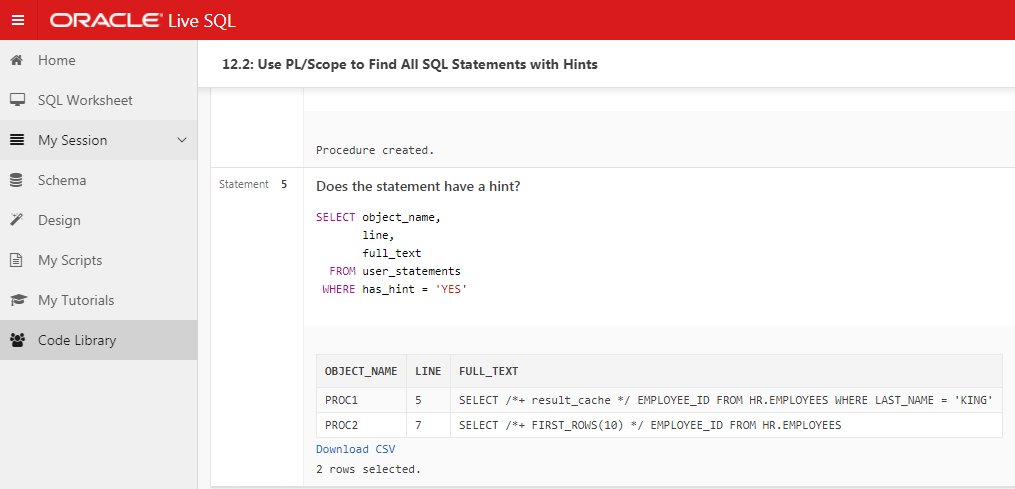Open Code Library in the sidebar
The image size is (1015, 489).
pyautogui.click(x=98, y=340)
